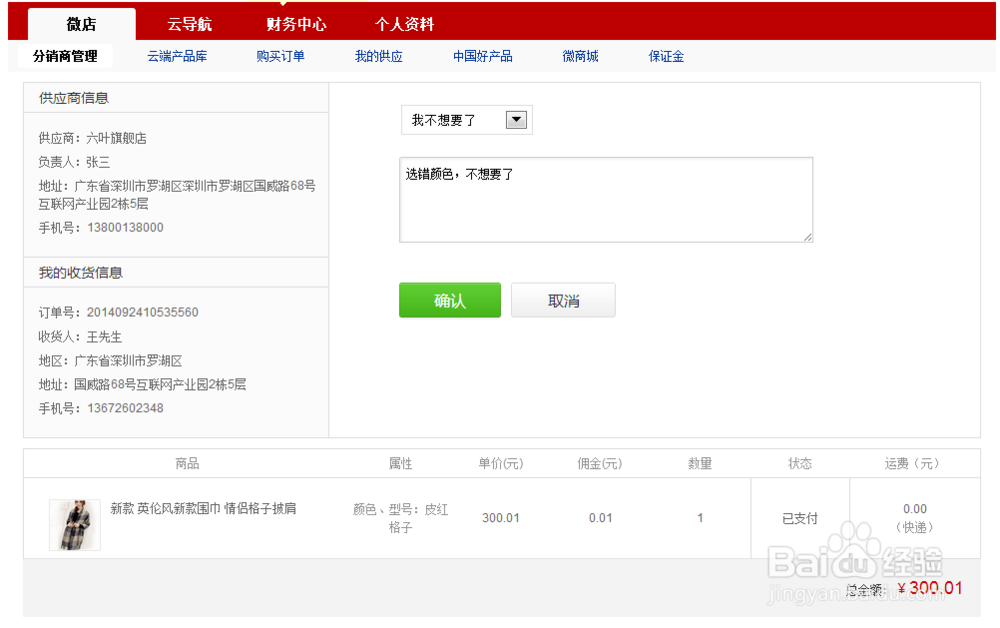Open the 微店 tab
1000x628 pixels.
point(83,23)
